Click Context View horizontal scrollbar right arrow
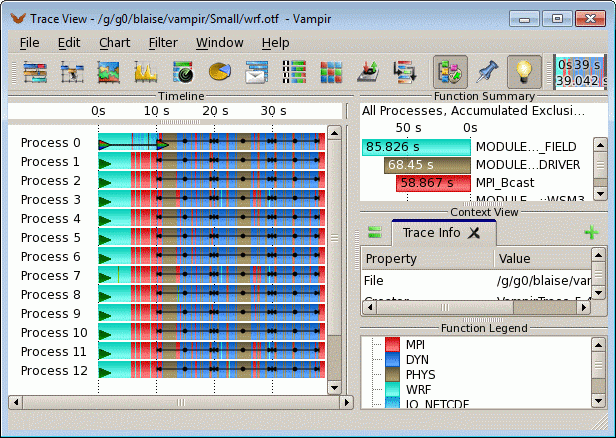The height and width of the screenshot is (438, 616). (584, 307)
